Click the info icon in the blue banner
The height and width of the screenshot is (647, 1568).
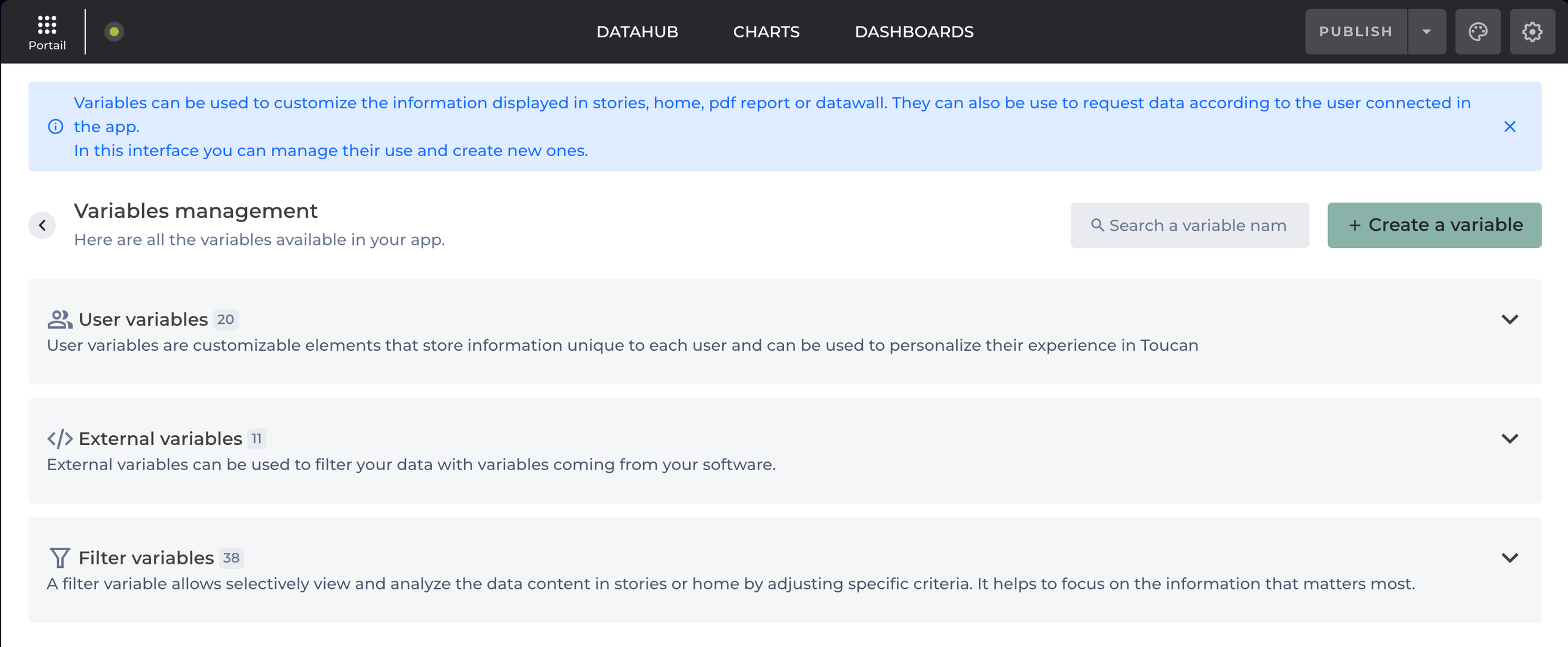point(56,127)
